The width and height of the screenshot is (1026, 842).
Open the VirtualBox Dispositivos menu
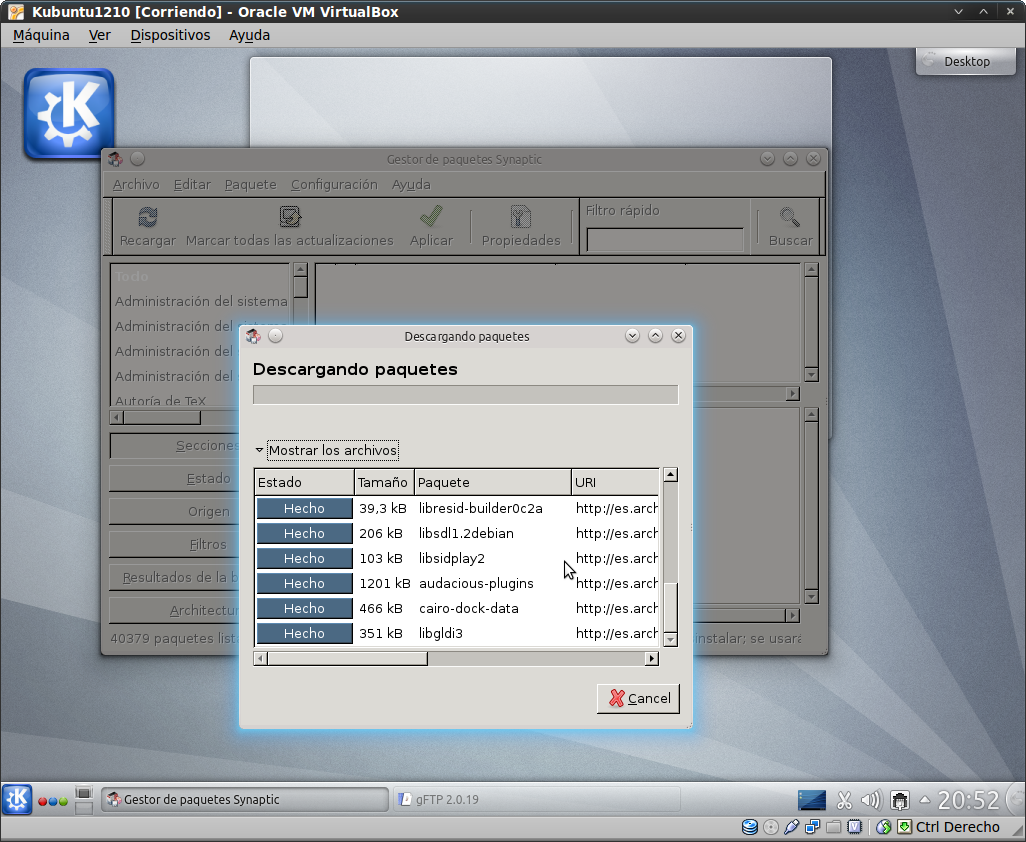(170, 35)
